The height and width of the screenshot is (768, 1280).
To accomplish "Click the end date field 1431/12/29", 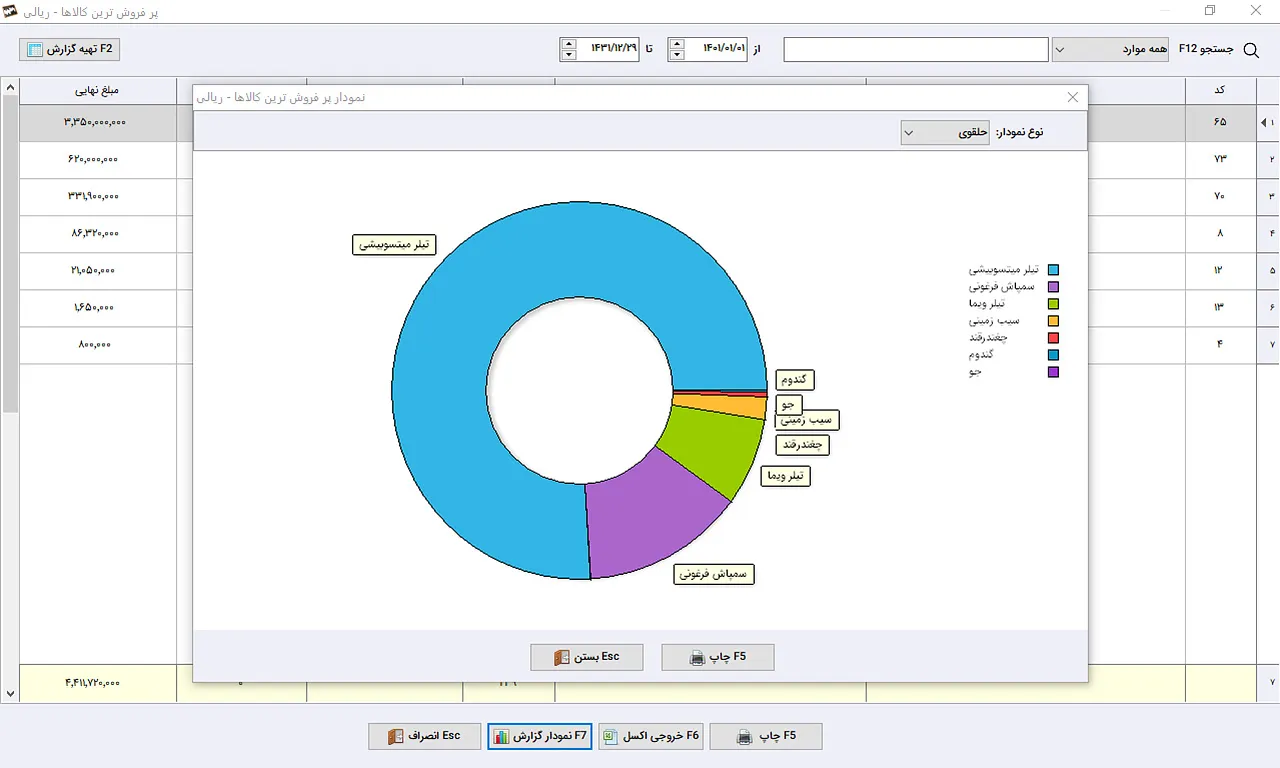I will click(608, 49).
